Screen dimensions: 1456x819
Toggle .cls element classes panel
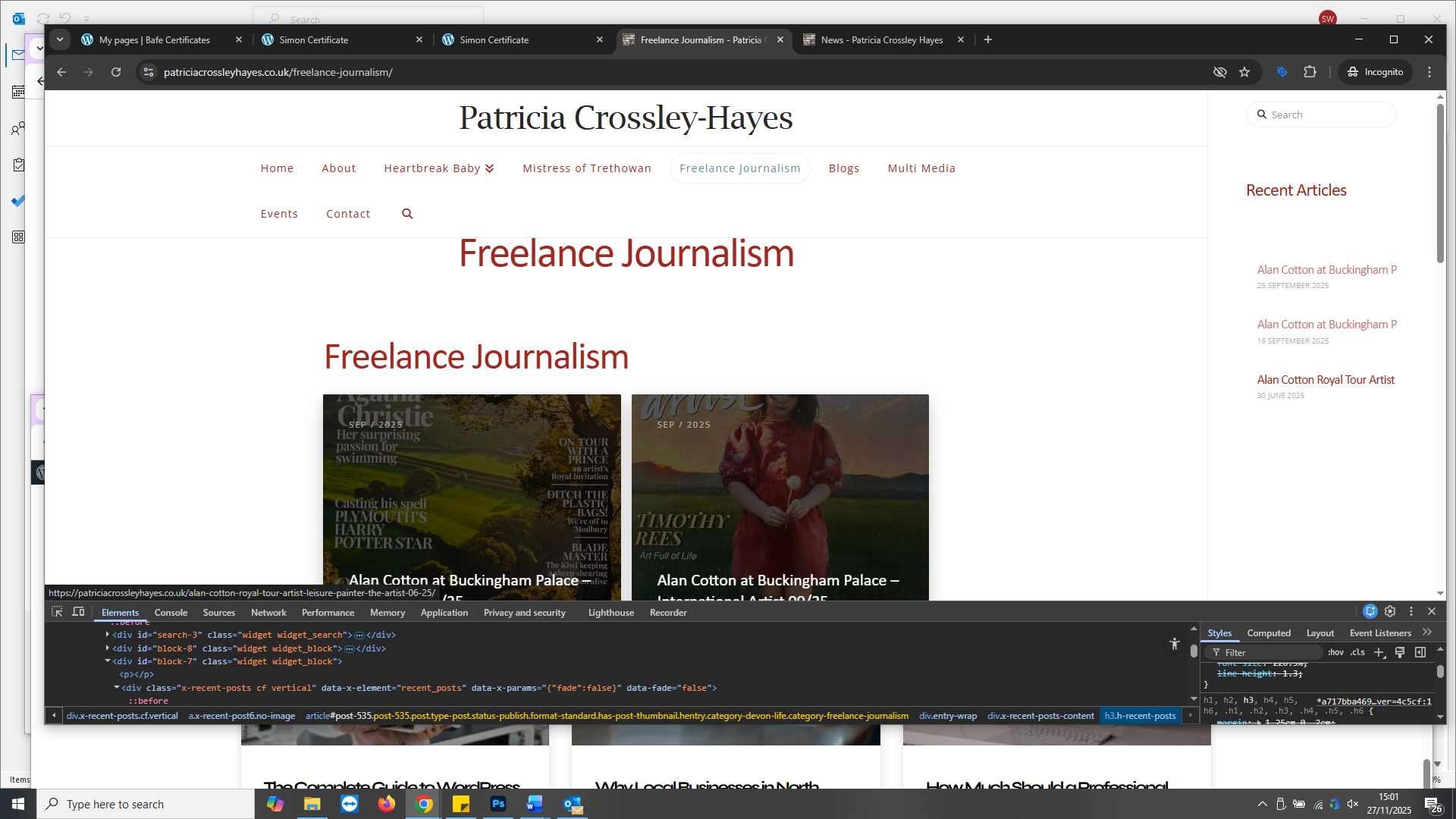1357,652
